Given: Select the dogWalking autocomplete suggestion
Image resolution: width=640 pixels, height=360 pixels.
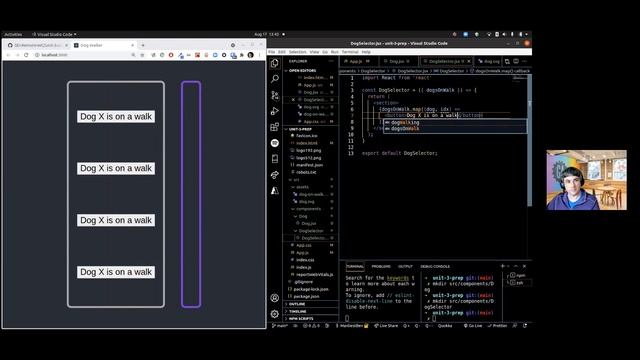Looking at the screenshot, I should tap(455, 122).
